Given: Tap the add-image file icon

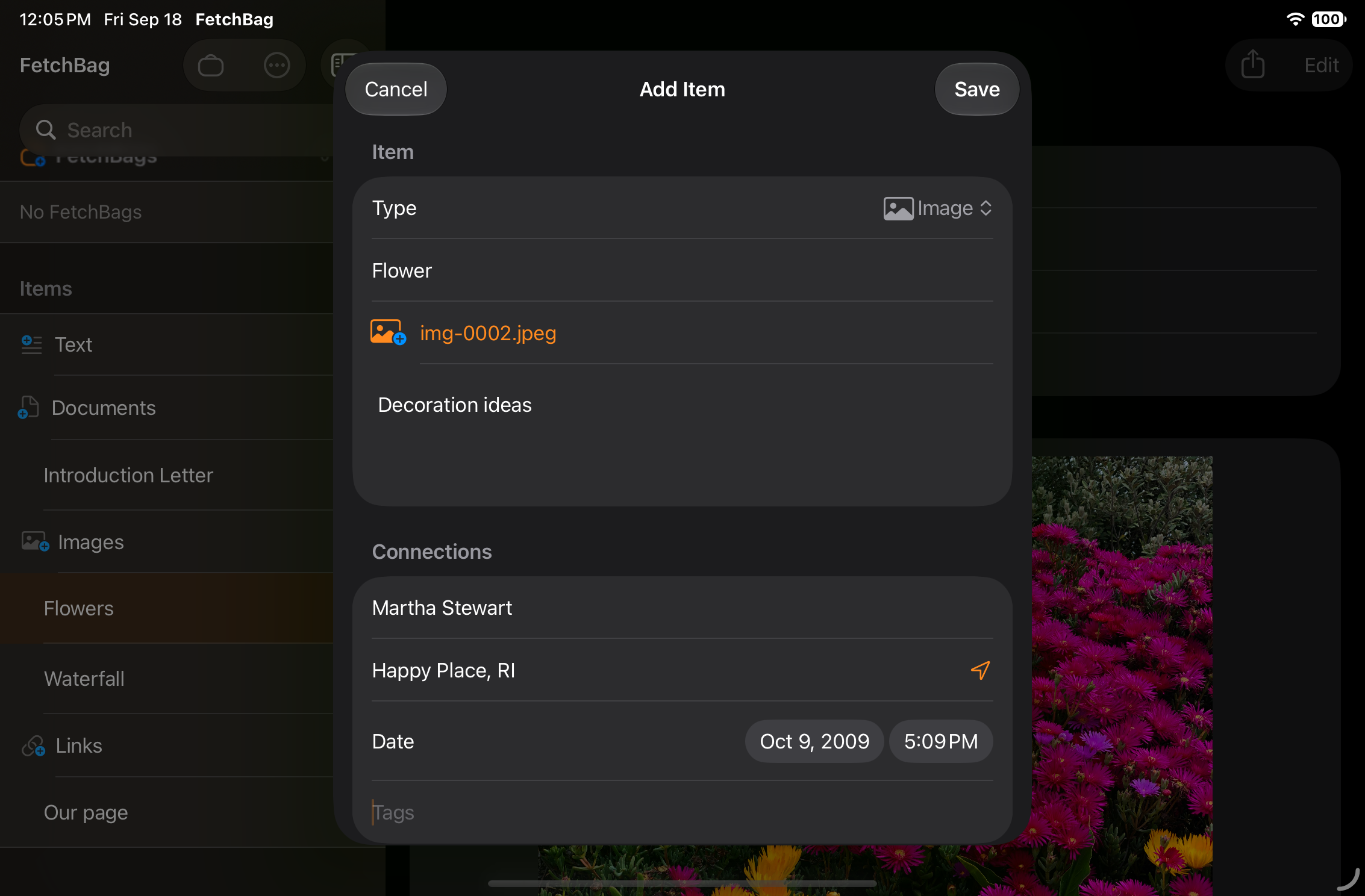Looking at the screenshot, I should point(388,332).
